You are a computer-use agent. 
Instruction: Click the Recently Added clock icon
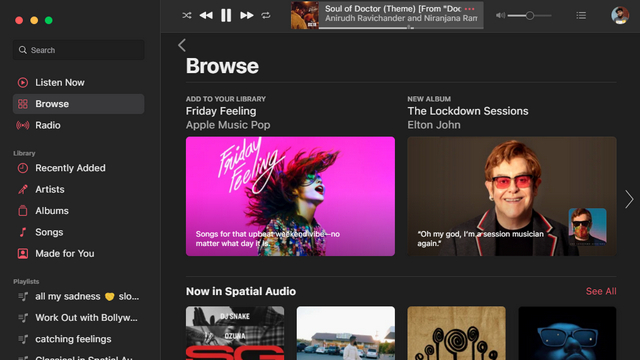tap(23, 168)
